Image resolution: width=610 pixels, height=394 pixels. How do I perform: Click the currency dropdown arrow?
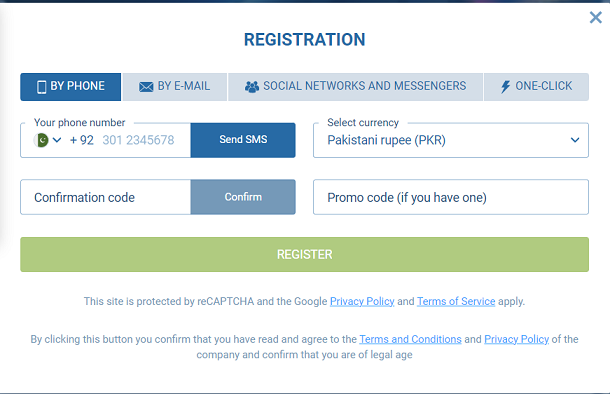click(x=575, y=140)
